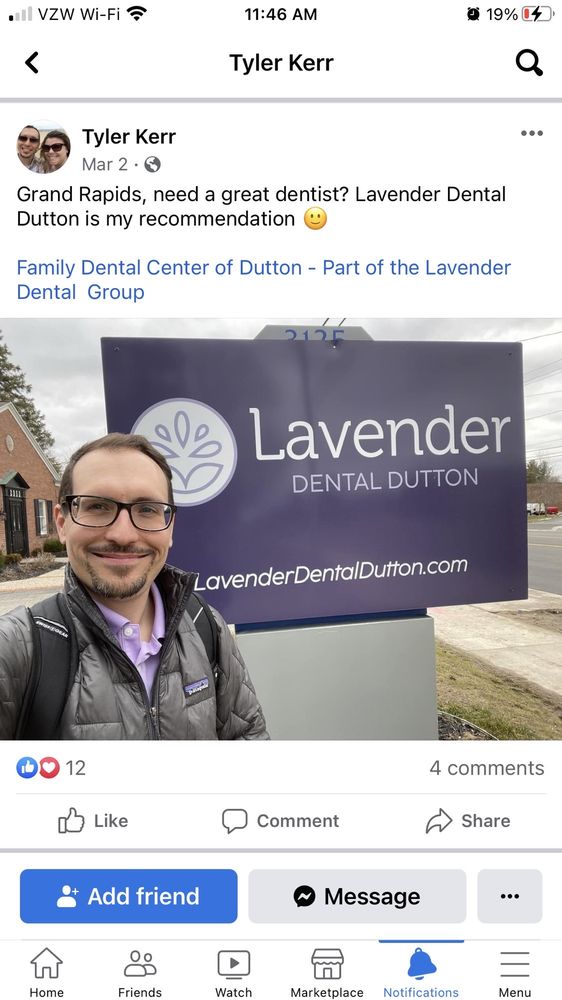This screenshot has width=562, height=1000.
Task: Open the Watch video tab
Action: pos(233,973)
